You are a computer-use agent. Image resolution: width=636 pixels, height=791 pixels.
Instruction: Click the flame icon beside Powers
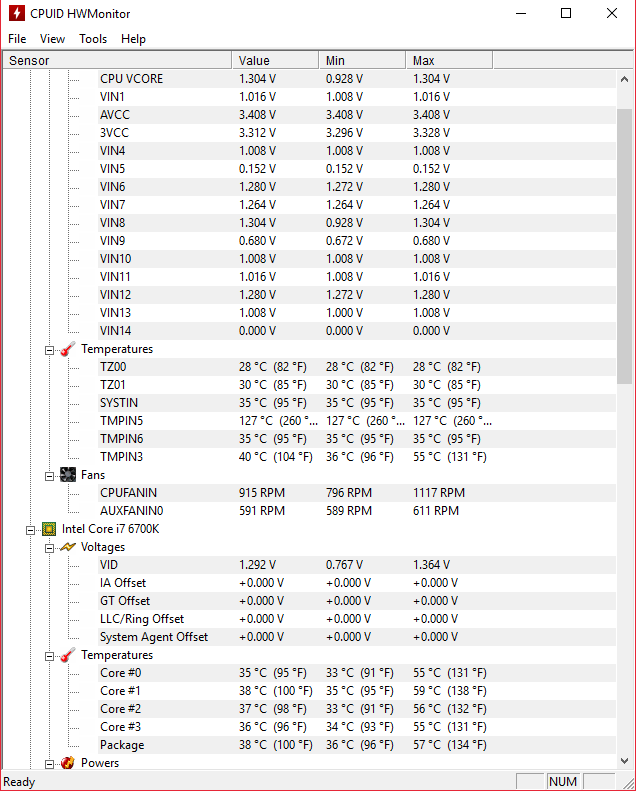tap(68, 763)
